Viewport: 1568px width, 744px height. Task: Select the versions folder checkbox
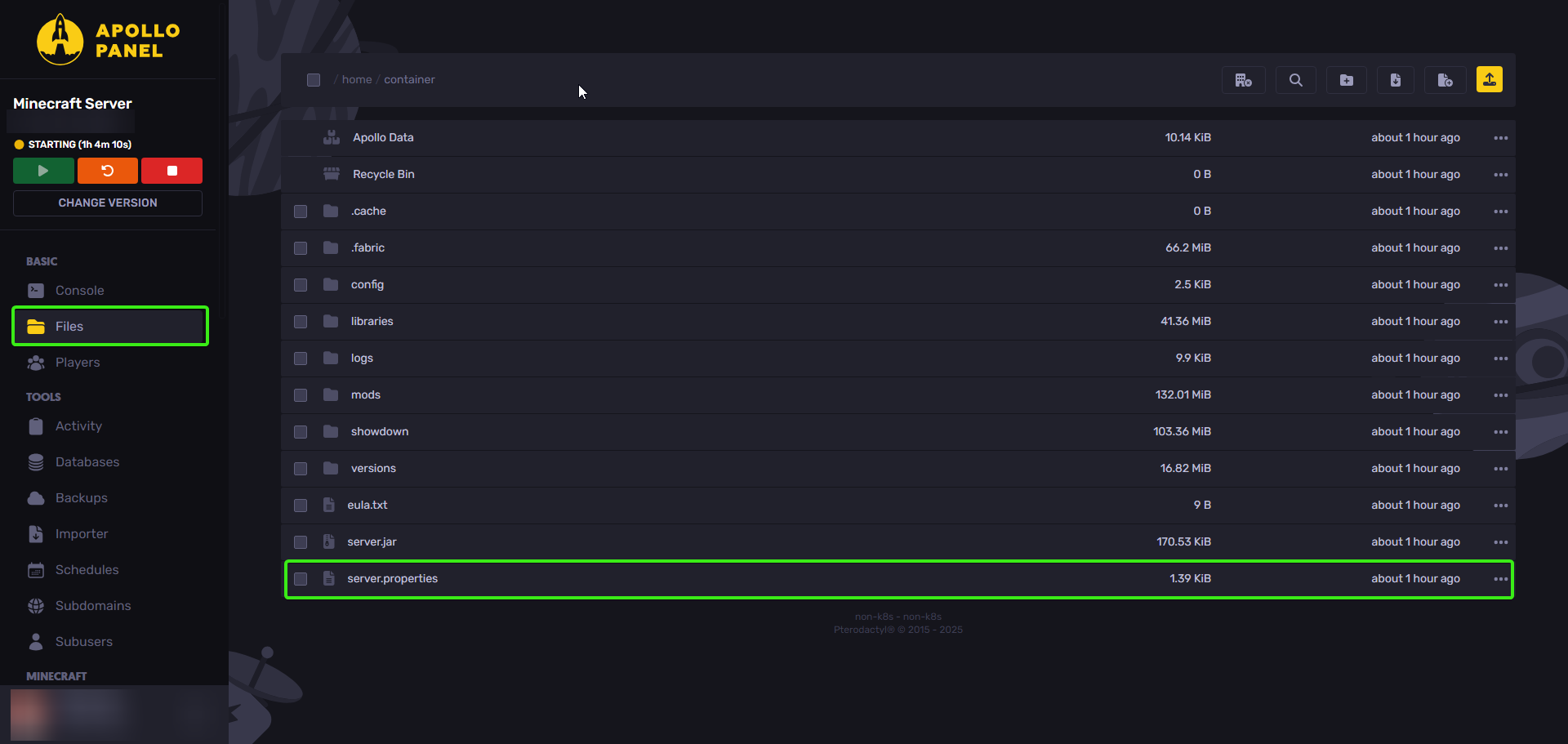tap(301, 469)
